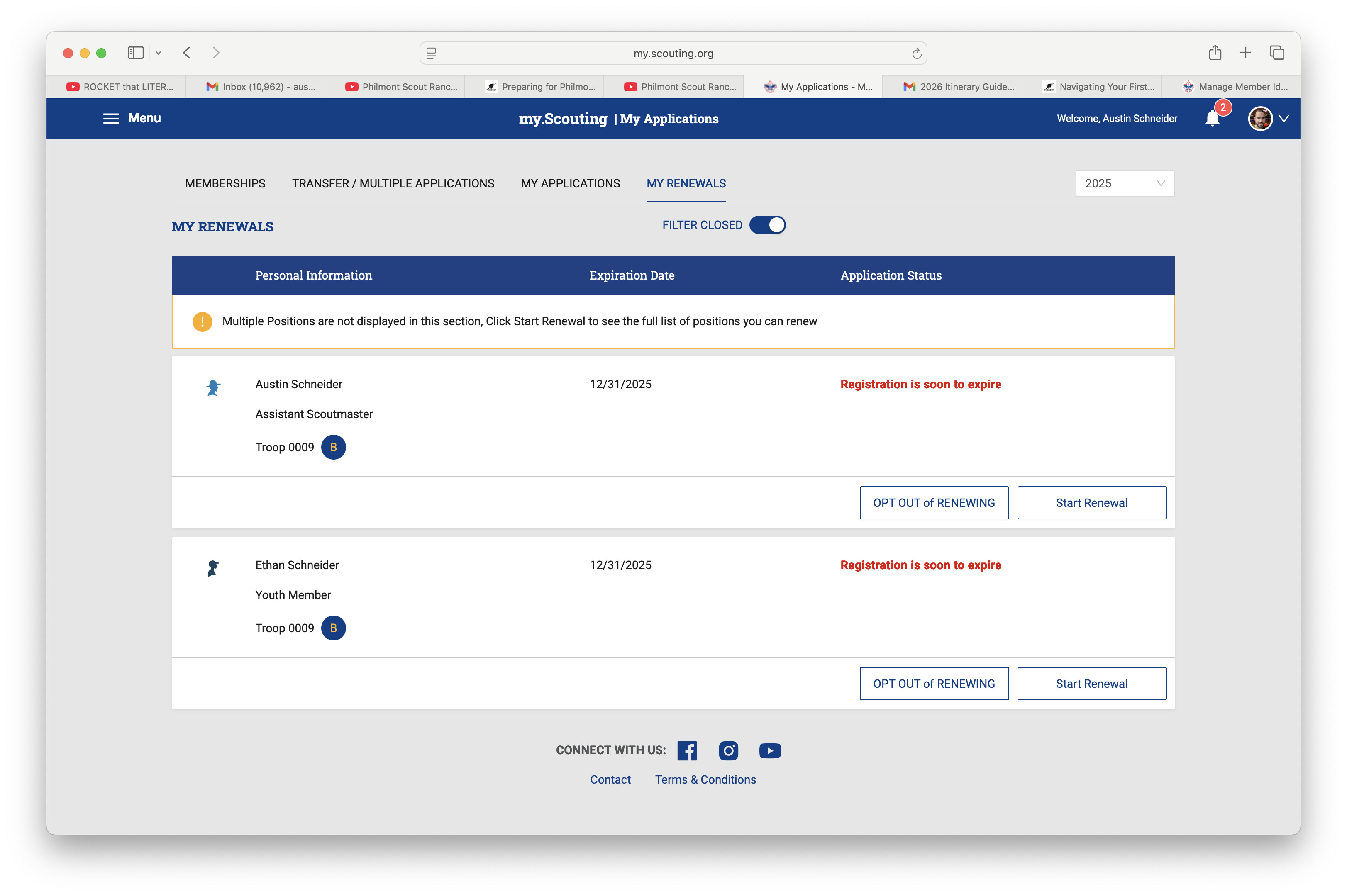Open the 2025 year dropdown

pos(1124,183)
